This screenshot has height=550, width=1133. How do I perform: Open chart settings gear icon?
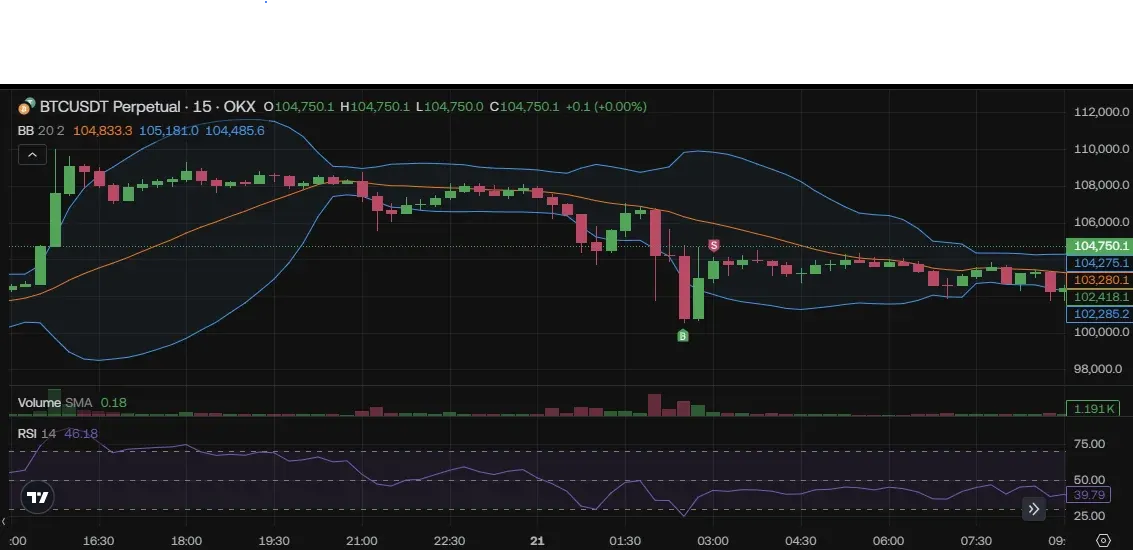click(1103, 540)
